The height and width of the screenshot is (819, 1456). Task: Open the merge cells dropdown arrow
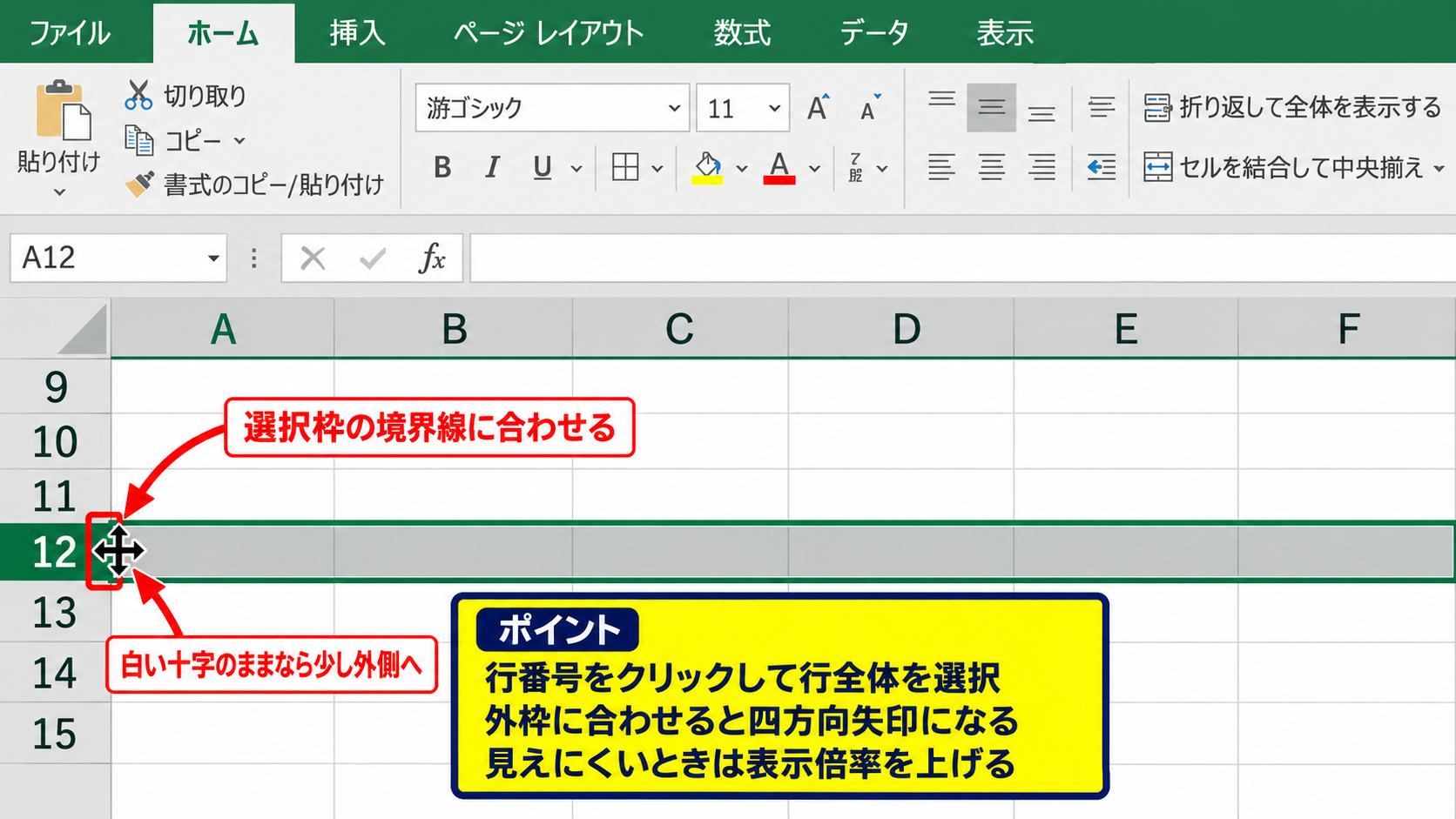point(1439,168)
